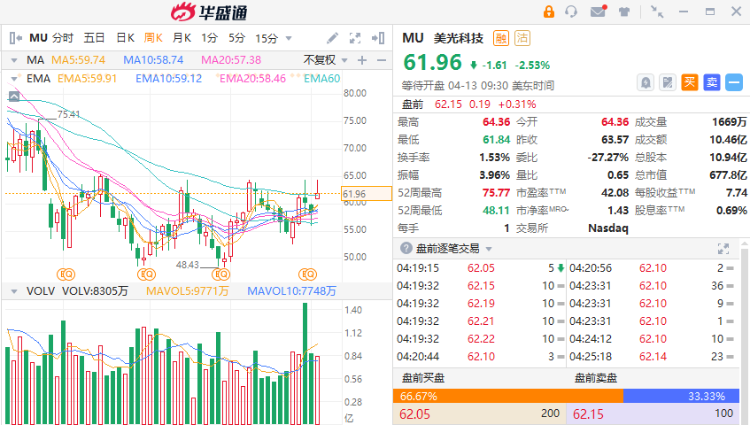Click the first event marker under the chart
Viewport: 750px width, 425px height.
[66, 274]
